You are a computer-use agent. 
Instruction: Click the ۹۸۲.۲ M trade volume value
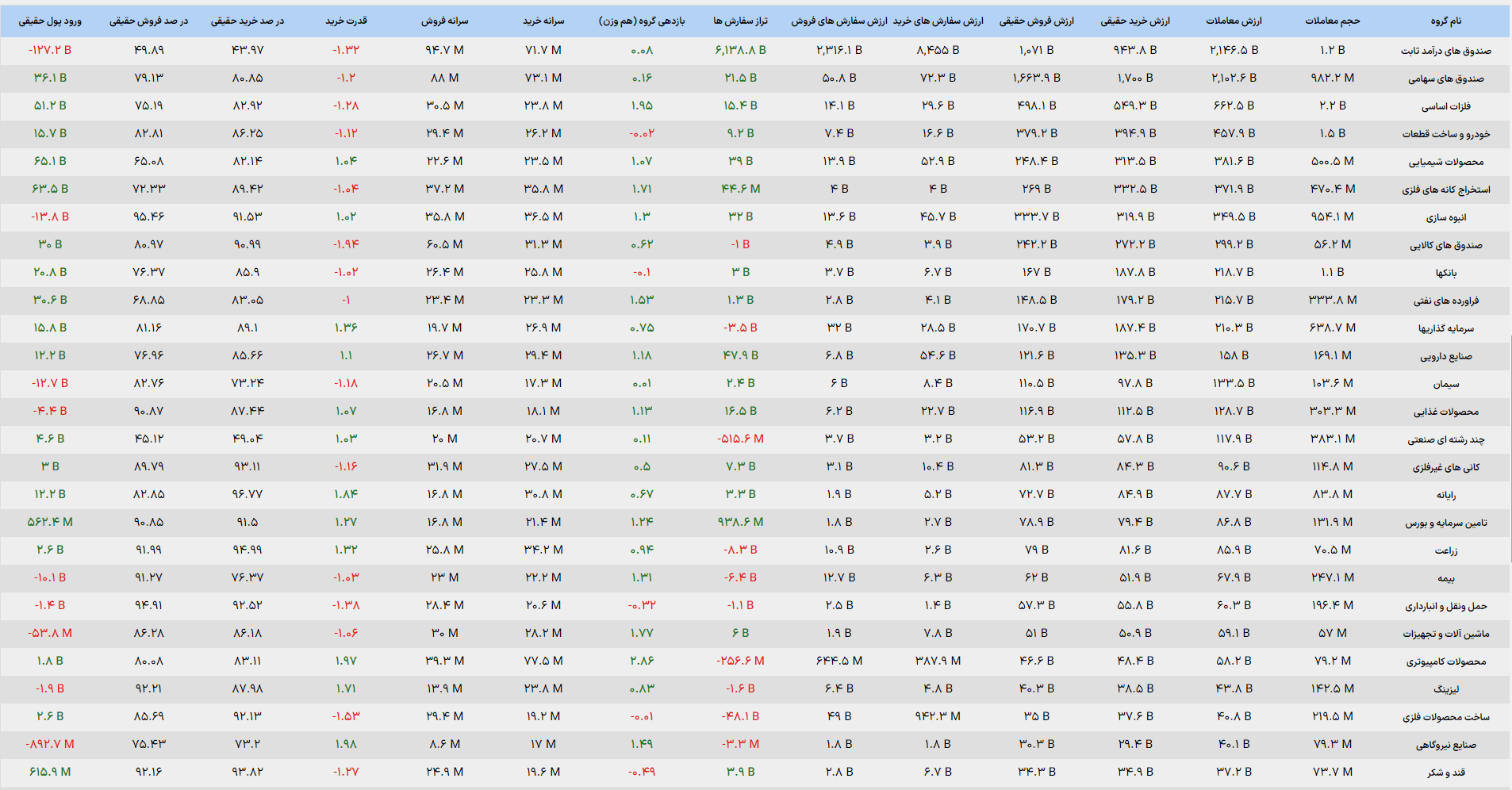[1332, 78]
